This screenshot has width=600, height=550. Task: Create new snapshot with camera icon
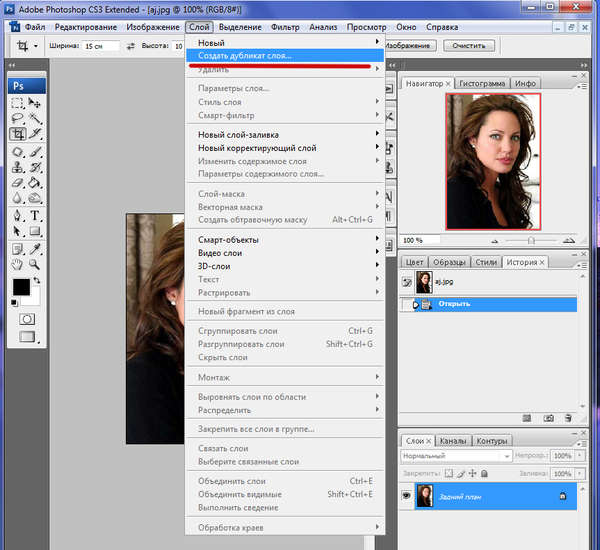tap(546, 418)
